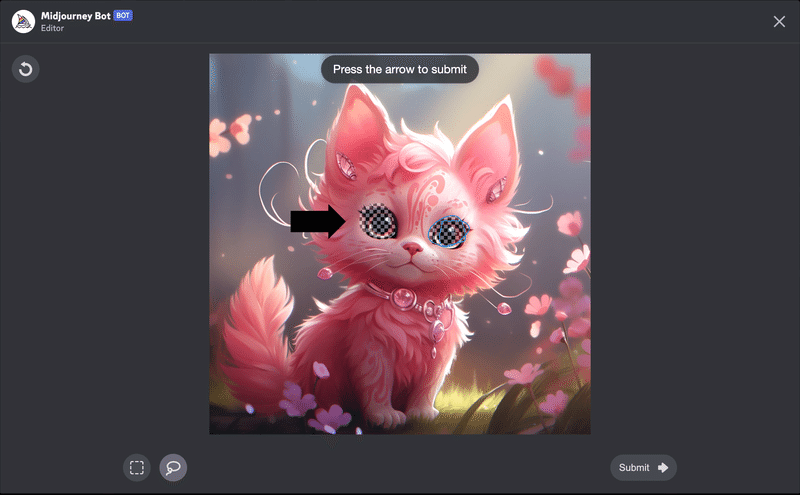Viewport: 800px width, 495px height.
Task: Click the checkered mask over the cat's left eye
Action: (378, 221)
